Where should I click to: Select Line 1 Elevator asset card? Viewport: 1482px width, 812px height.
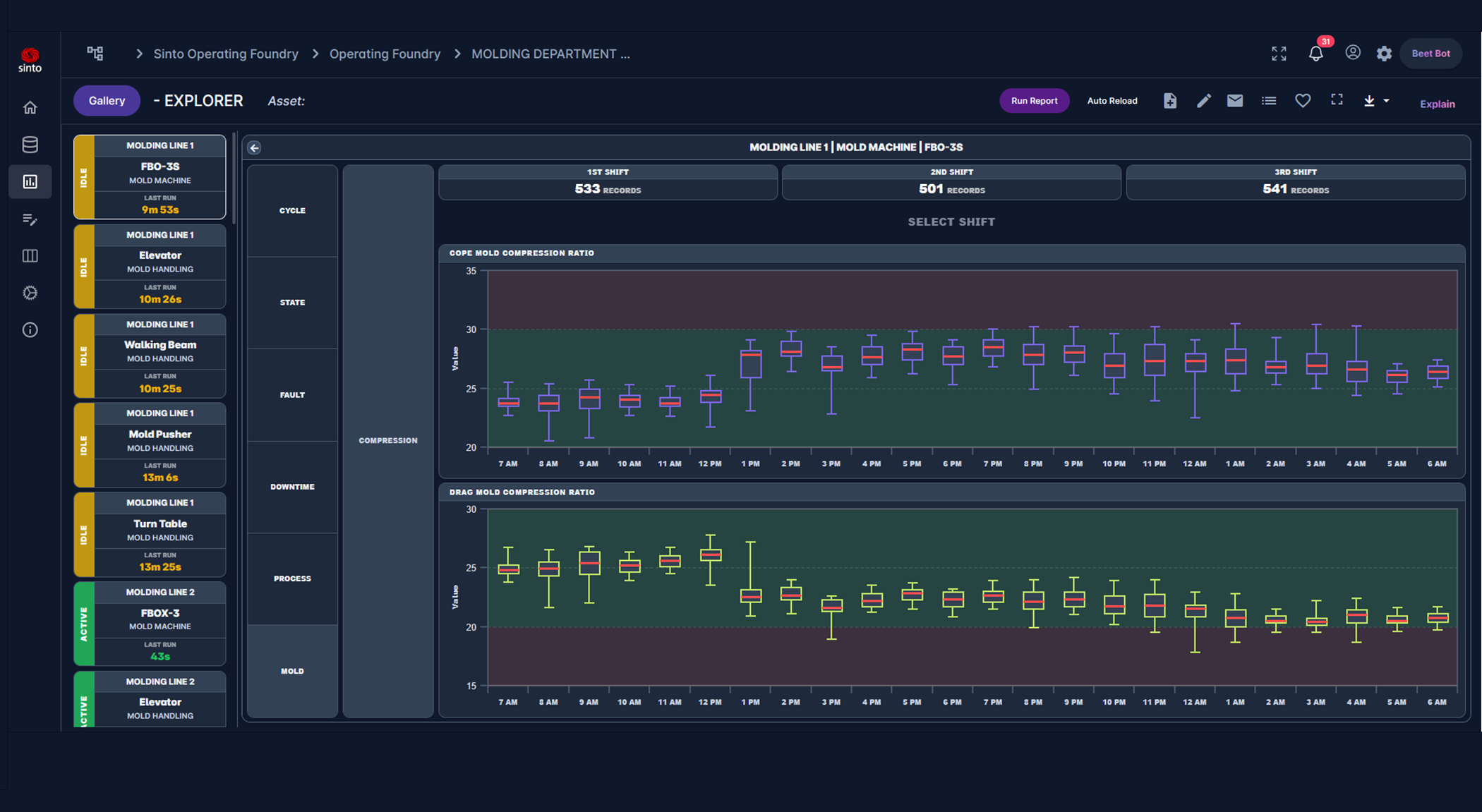(x=150, y=267)
